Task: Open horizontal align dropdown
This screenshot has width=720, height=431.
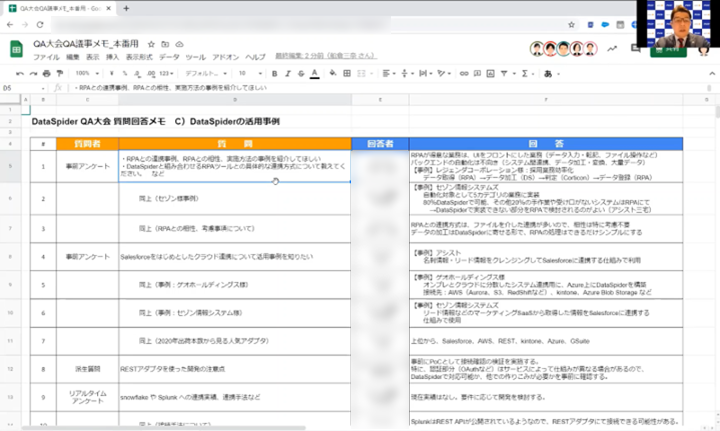Action: click(x=388, y=73)
